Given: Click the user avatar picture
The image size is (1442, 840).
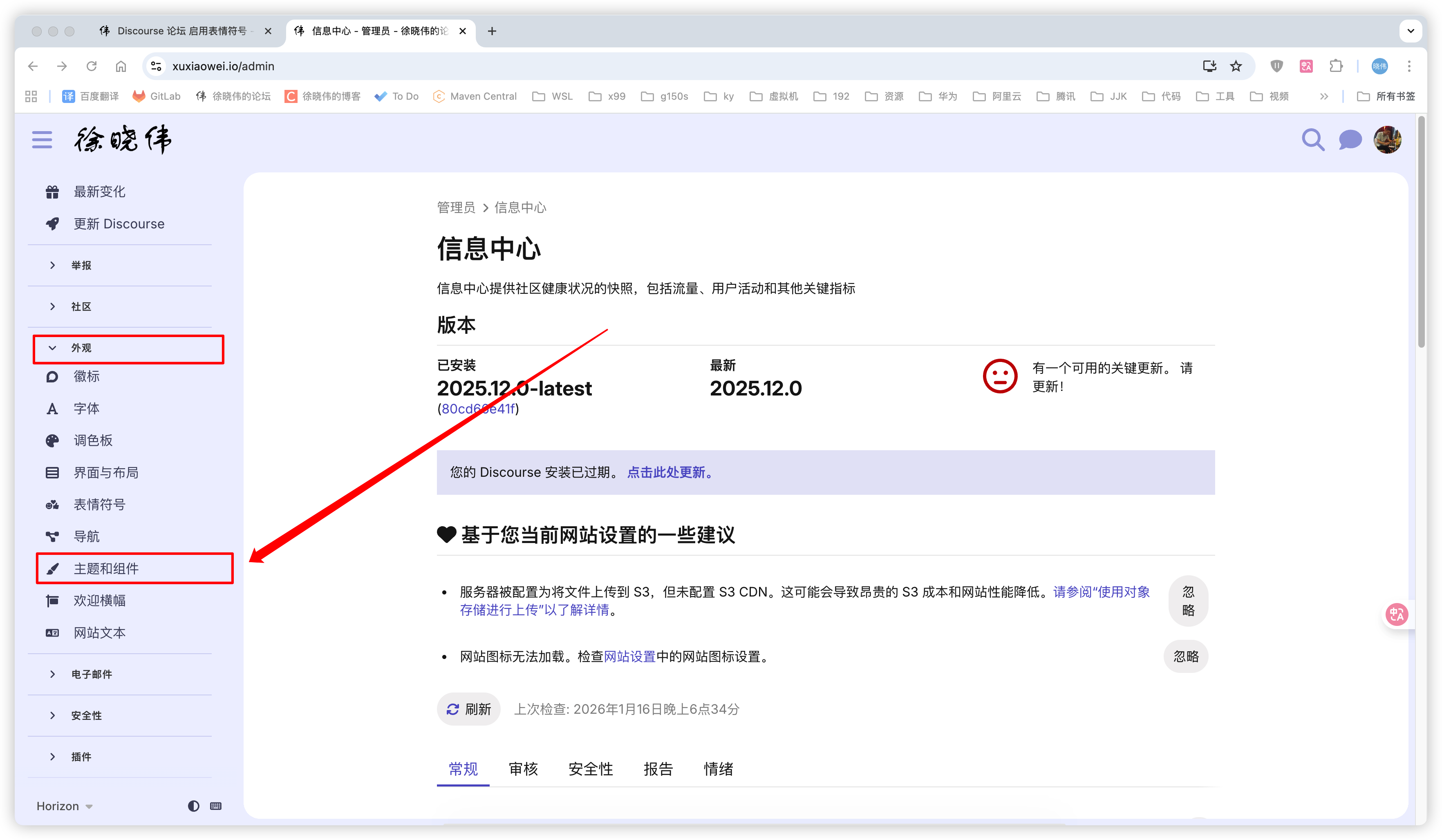Looking at the screenshot, I should (x=1387, y=140).
